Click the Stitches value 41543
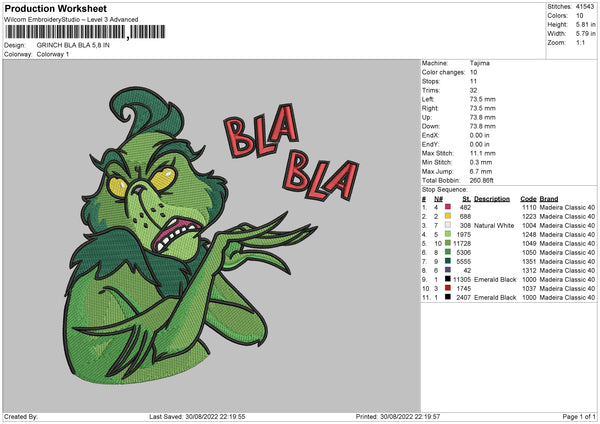 pos(585,7)
